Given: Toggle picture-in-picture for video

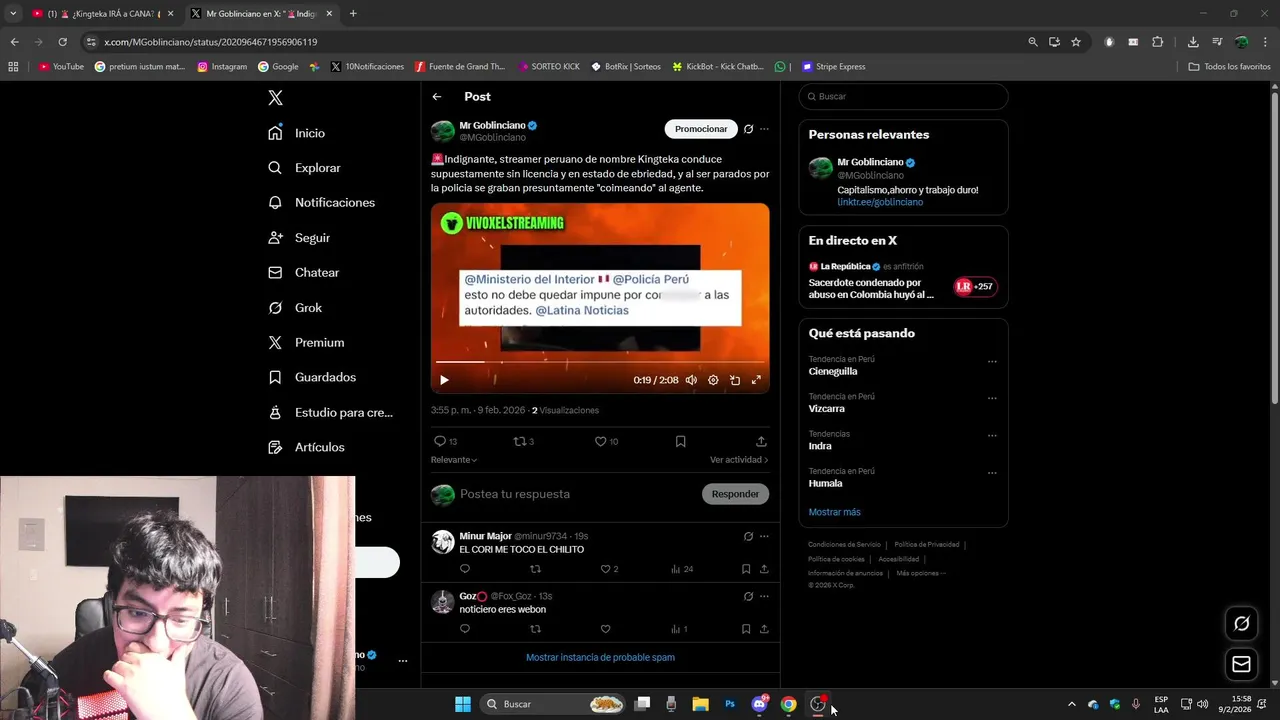Looking at the screenshot, I should [735, 380].
